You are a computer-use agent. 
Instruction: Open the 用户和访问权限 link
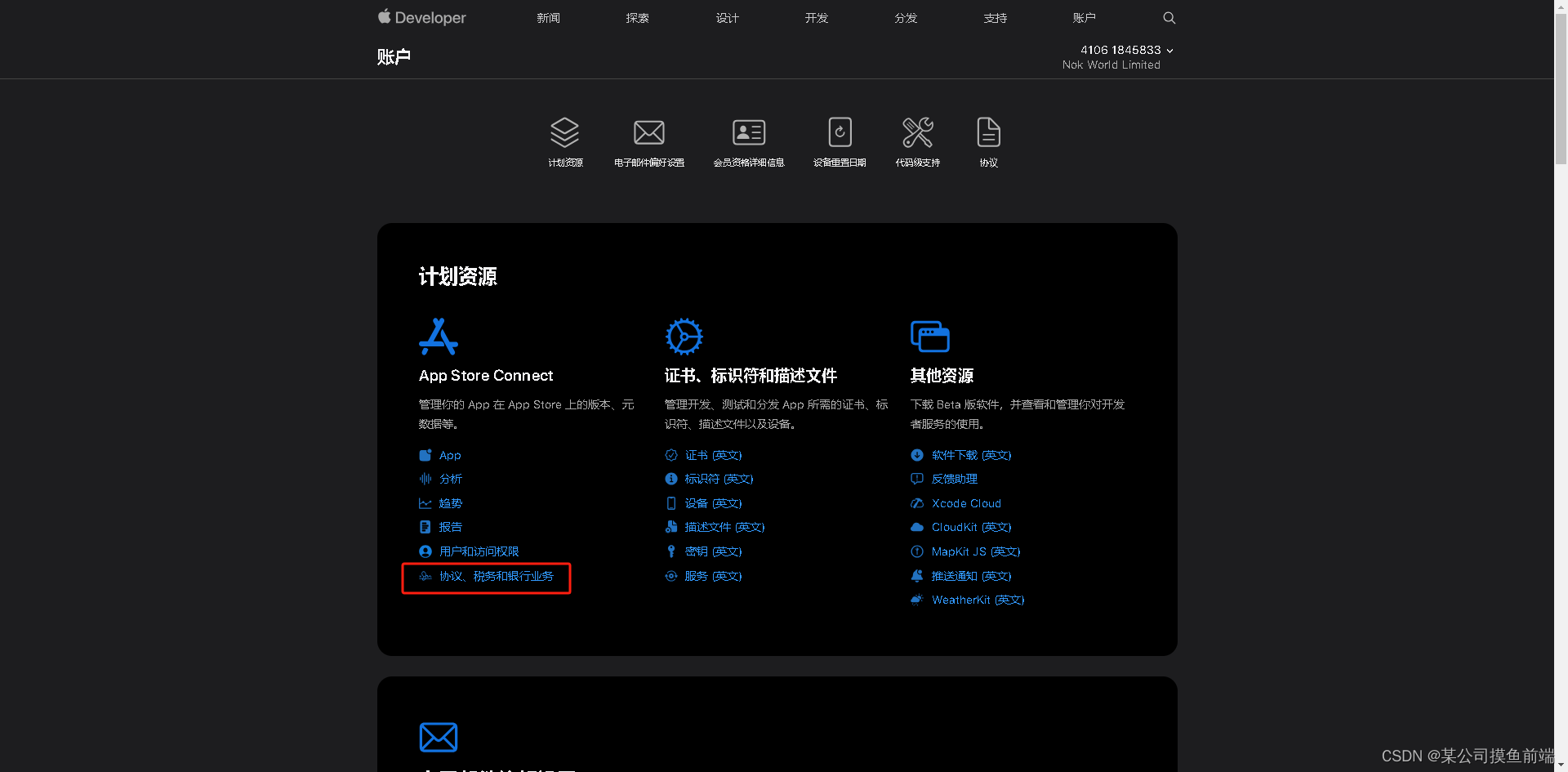[x=479, y=551]
